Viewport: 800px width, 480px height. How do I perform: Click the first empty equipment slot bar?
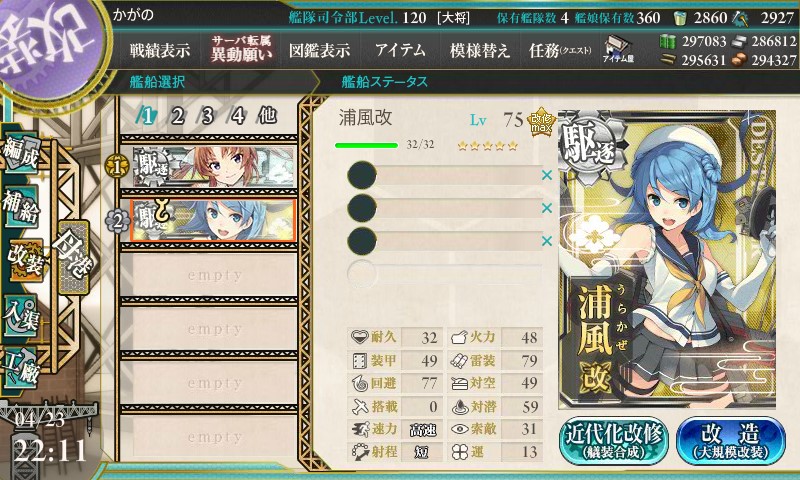click(x=444, y=175)
